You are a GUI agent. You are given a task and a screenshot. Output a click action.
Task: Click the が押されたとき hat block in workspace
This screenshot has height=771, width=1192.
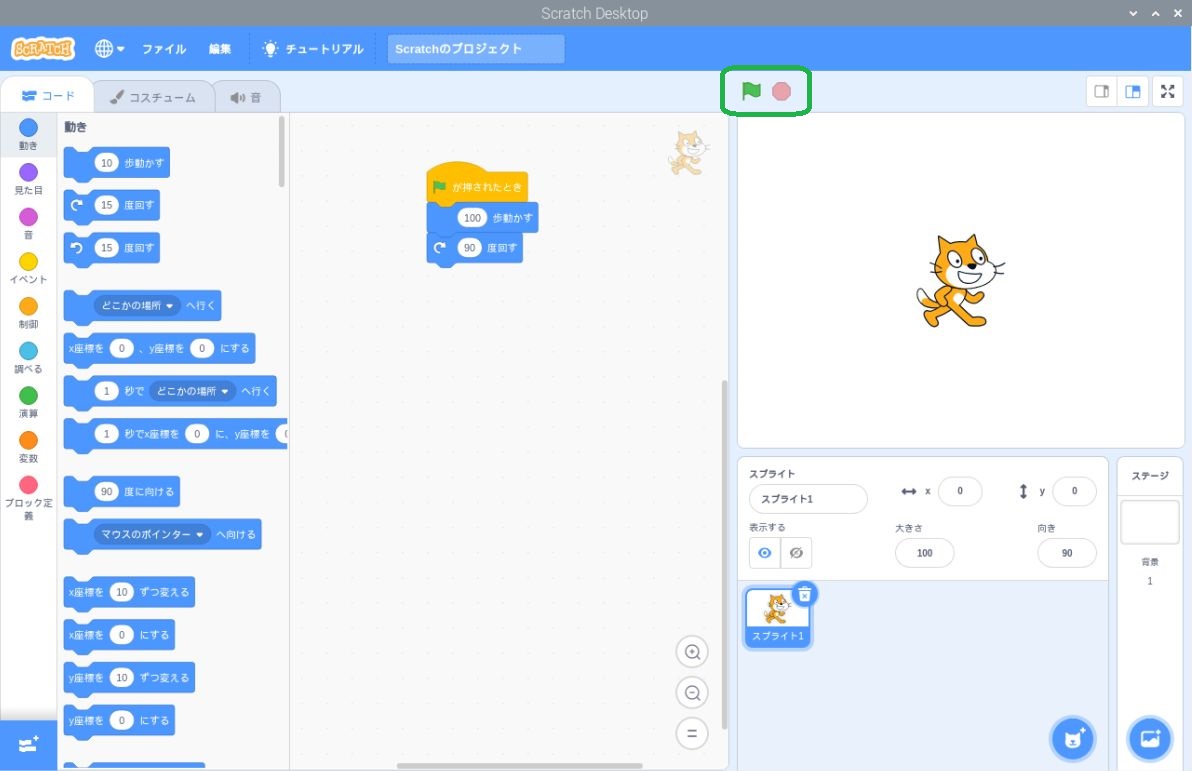coord(477,184)
